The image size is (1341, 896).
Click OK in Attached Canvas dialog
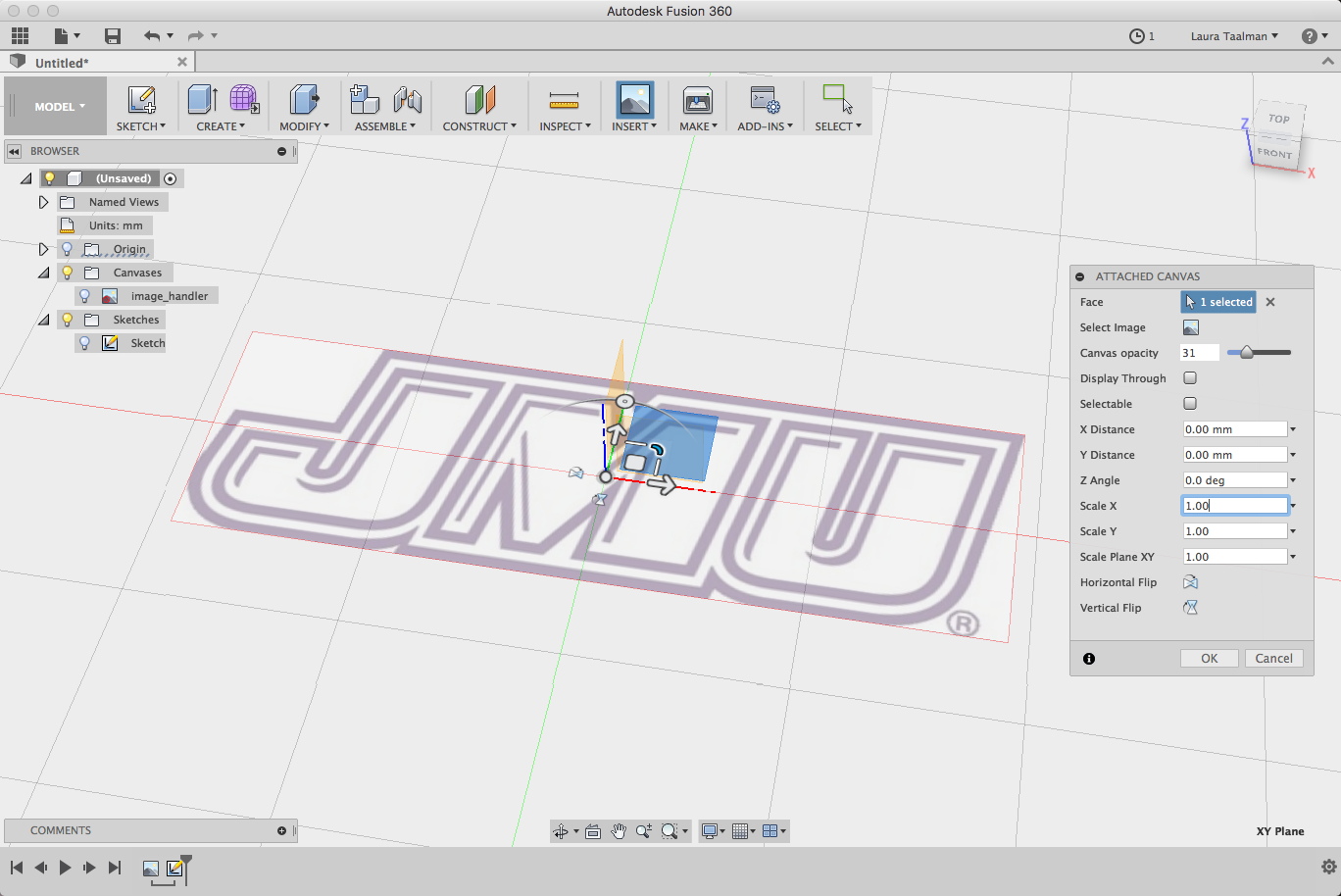point(1210,659)
